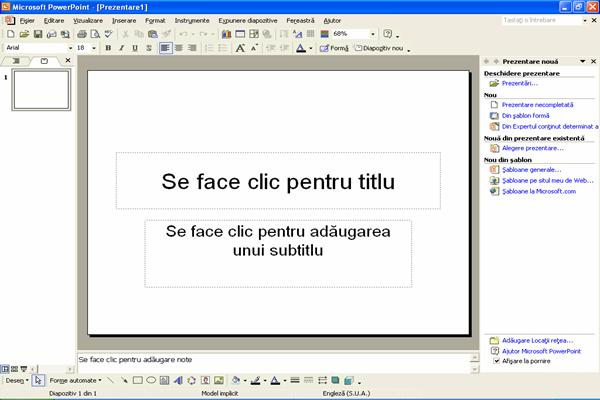Switch to the Slides thumbnail tab
This screenshot has height=400, width=600.
pos(43,62)
